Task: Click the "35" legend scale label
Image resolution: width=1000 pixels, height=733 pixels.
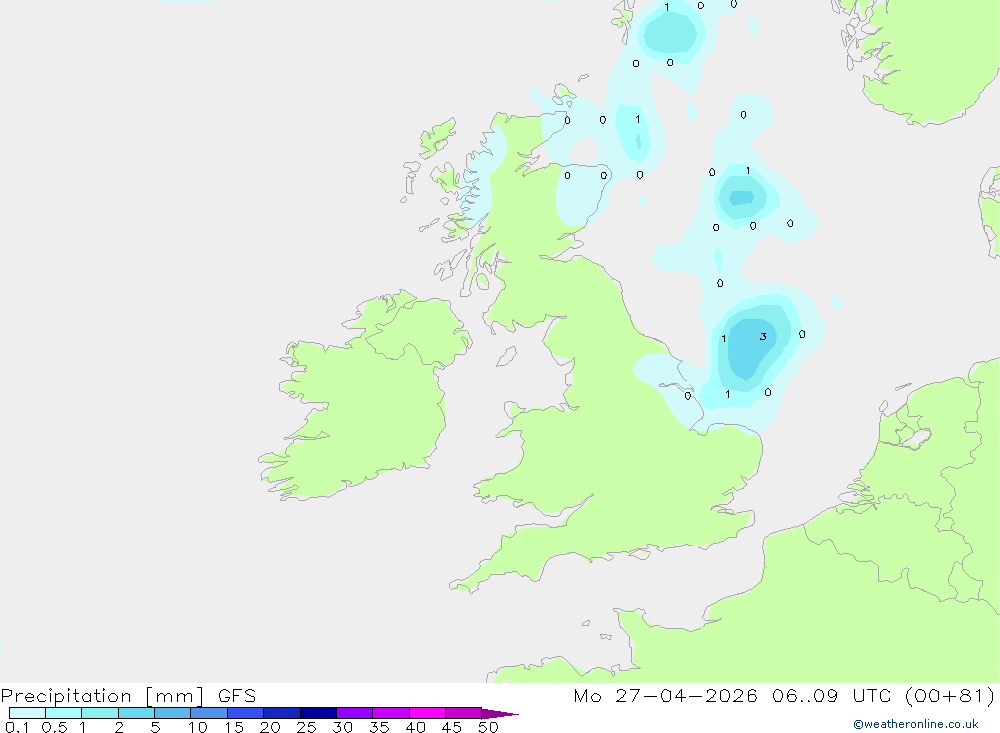Action: [x=379, y=727]
